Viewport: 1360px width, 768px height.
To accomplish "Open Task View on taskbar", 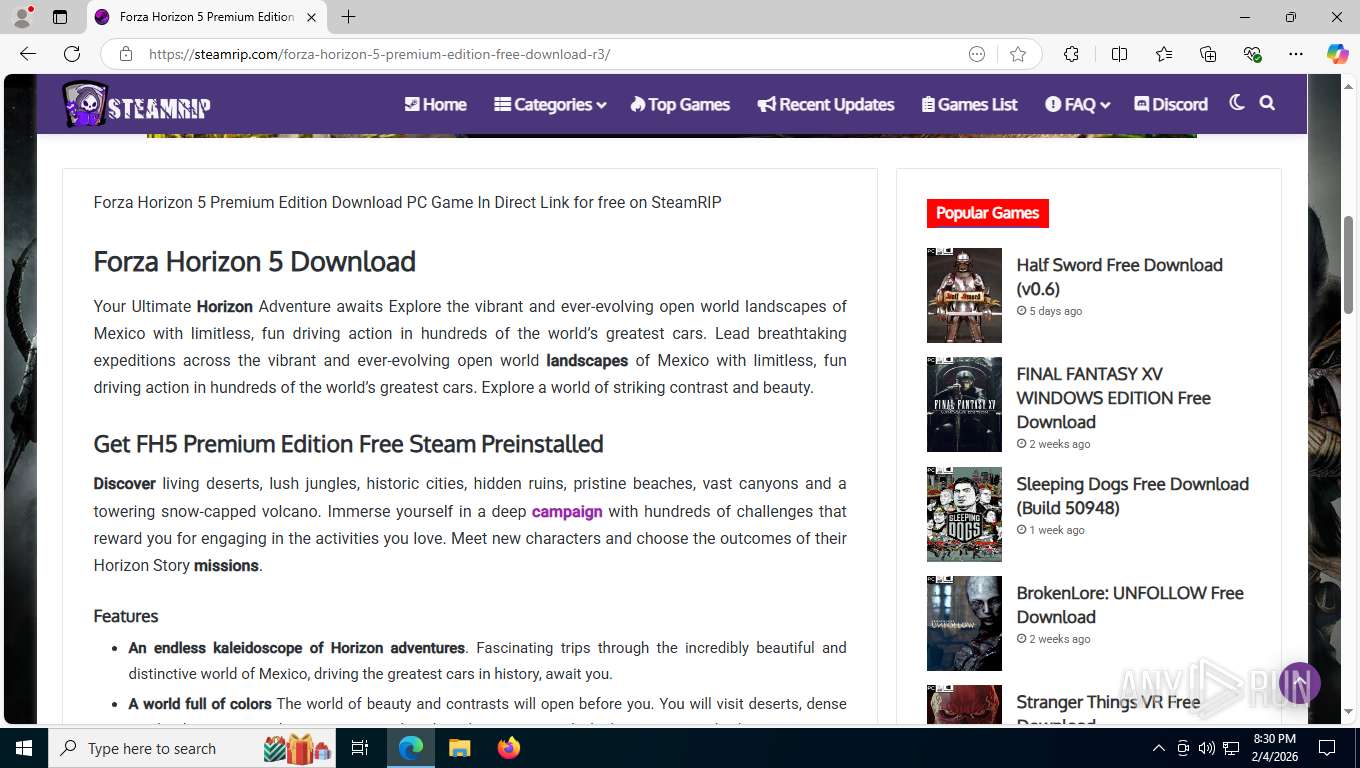I will tap(360, 748).
